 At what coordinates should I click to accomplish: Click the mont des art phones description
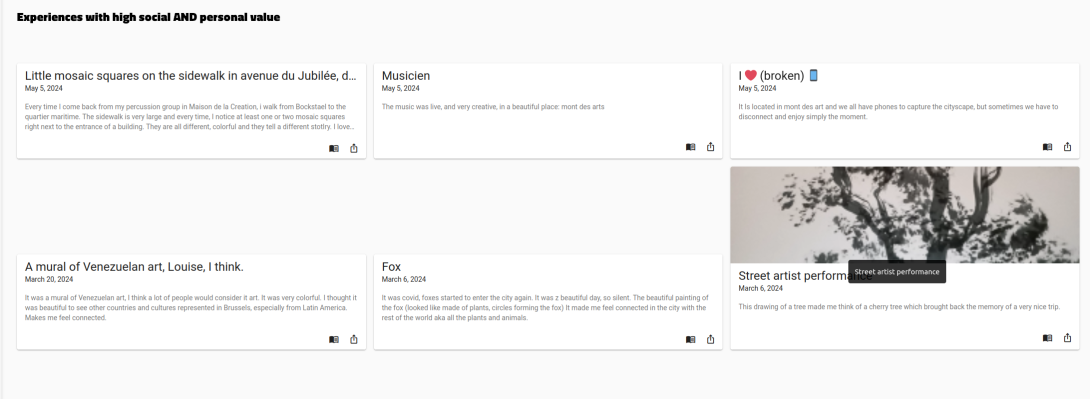click(x=898, y=112)
